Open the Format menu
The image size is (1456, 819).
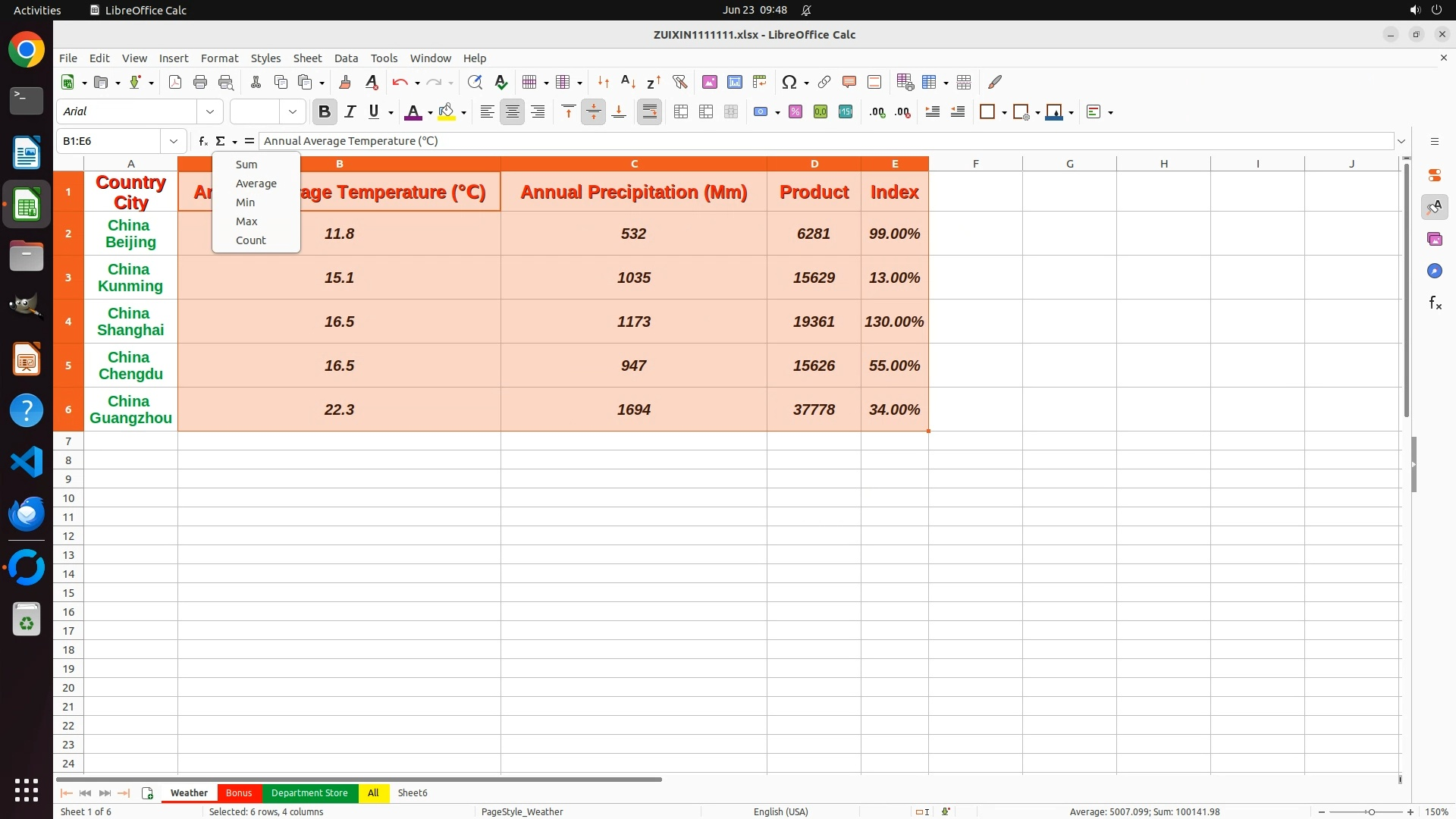219,58
